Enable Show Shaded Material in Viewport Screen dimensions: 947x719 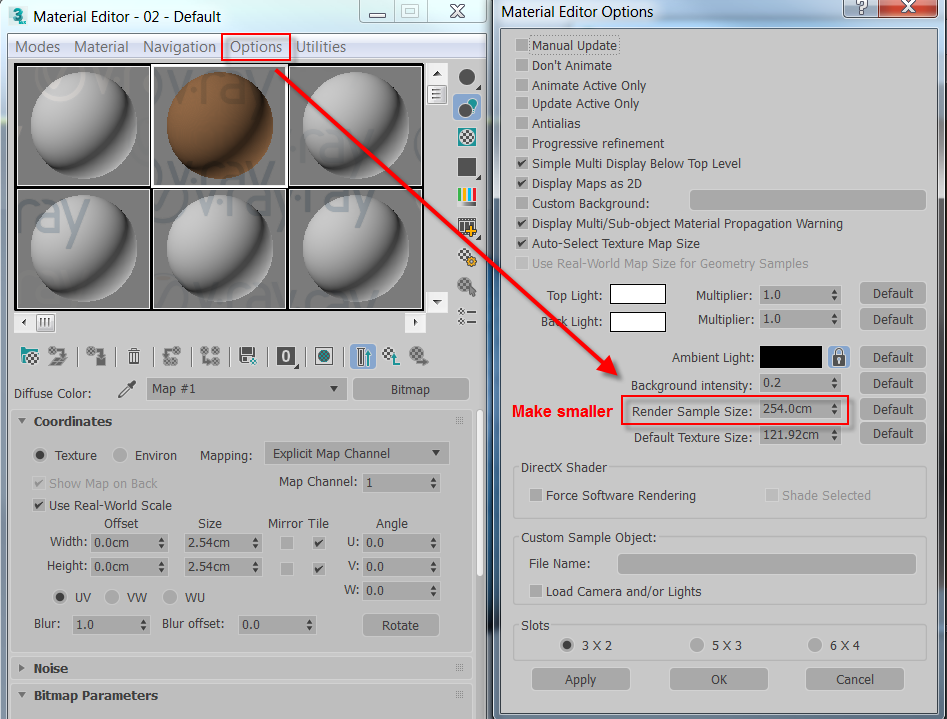pos(322,356)
